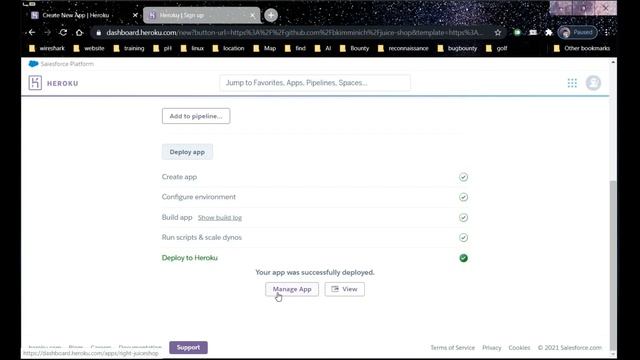Open the Show build log link
The height and width of the screenshot is (360, 640).
click(x=220, y=218)
